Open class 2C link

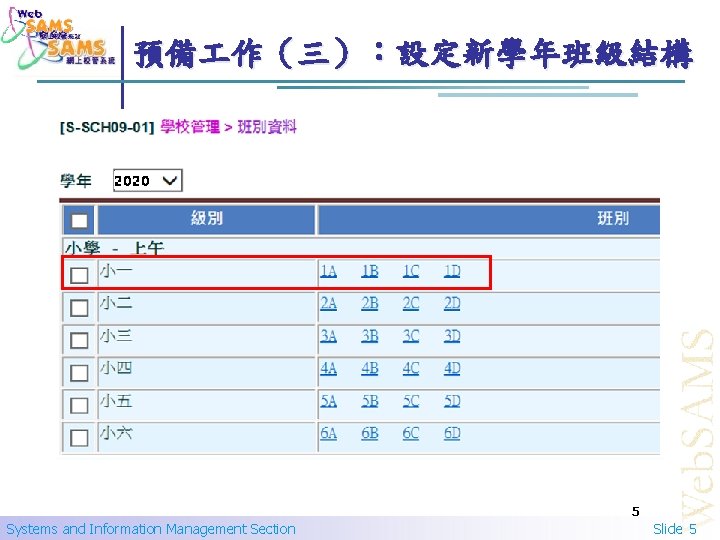(411, 304)
